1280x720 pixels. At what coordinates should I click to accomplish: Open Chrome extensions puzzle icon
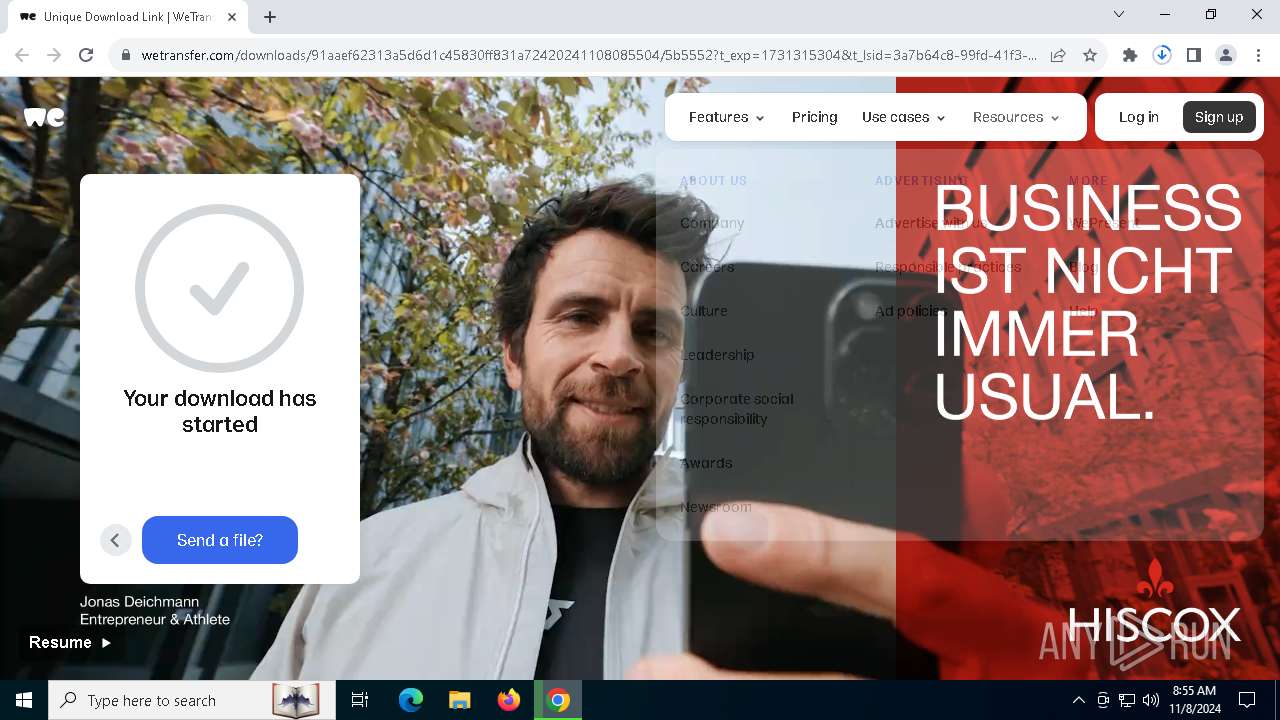pyautogui.click(x=1130, y=56)
